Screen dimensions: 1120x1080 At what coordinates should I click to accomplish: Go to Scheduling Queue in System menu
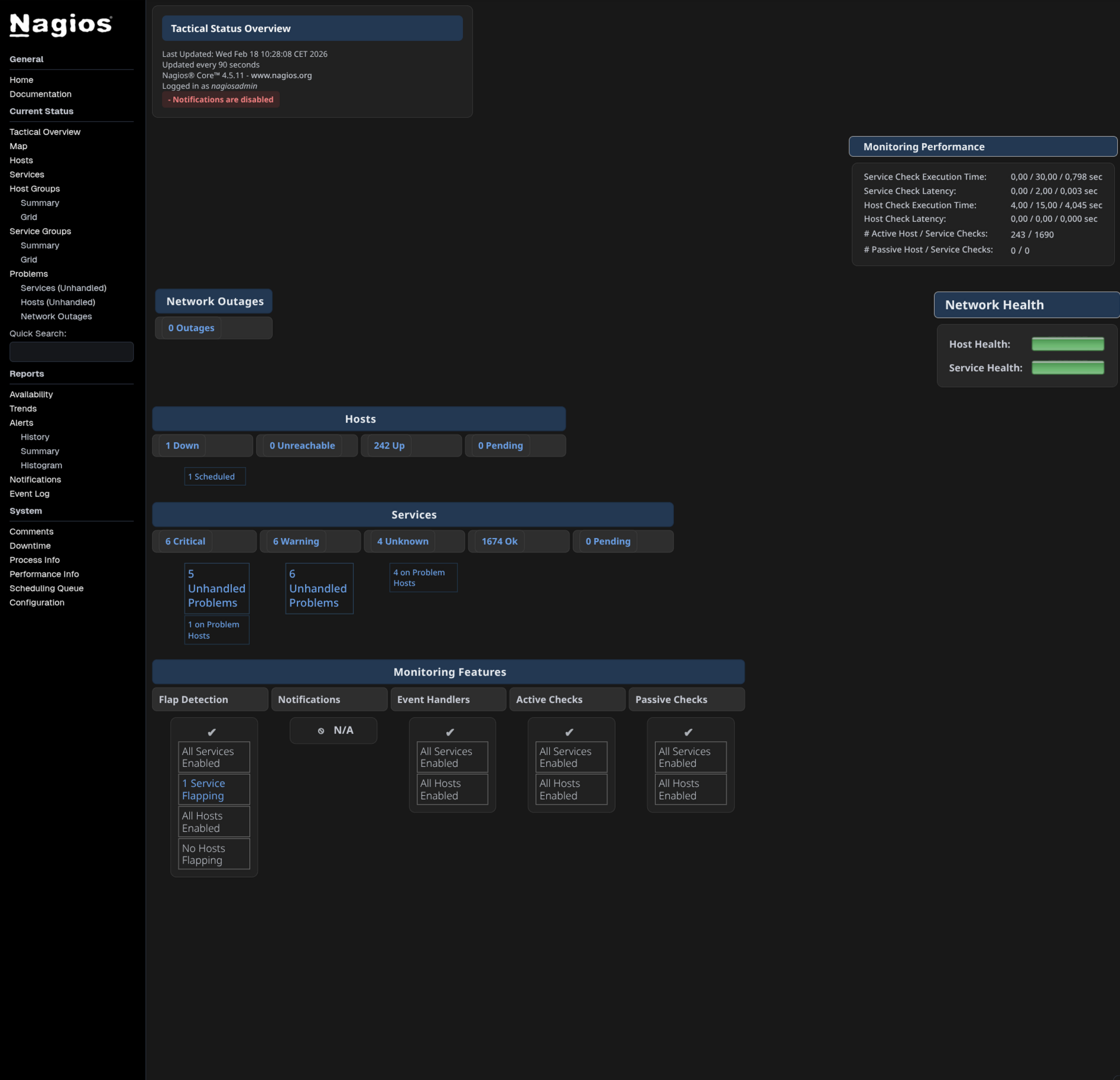[46, 588]
